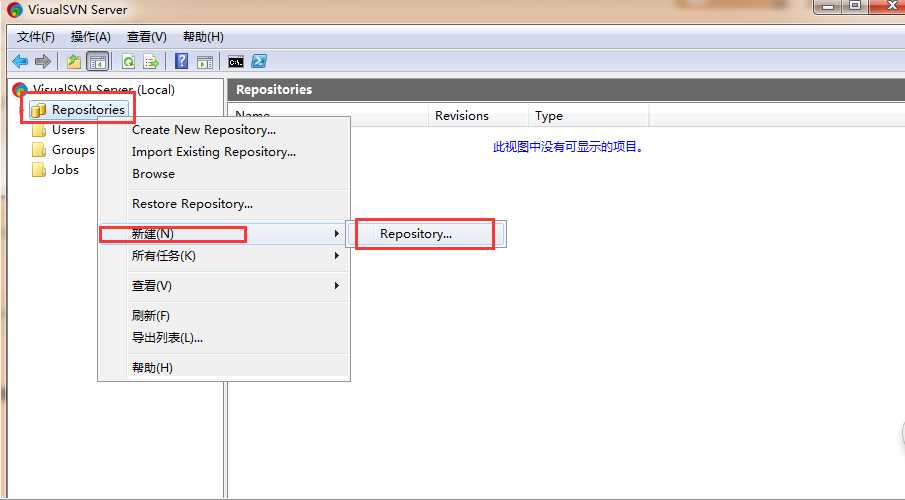
Task: Expand the 所有任务(K) submenu arrow
Action: 336,256
